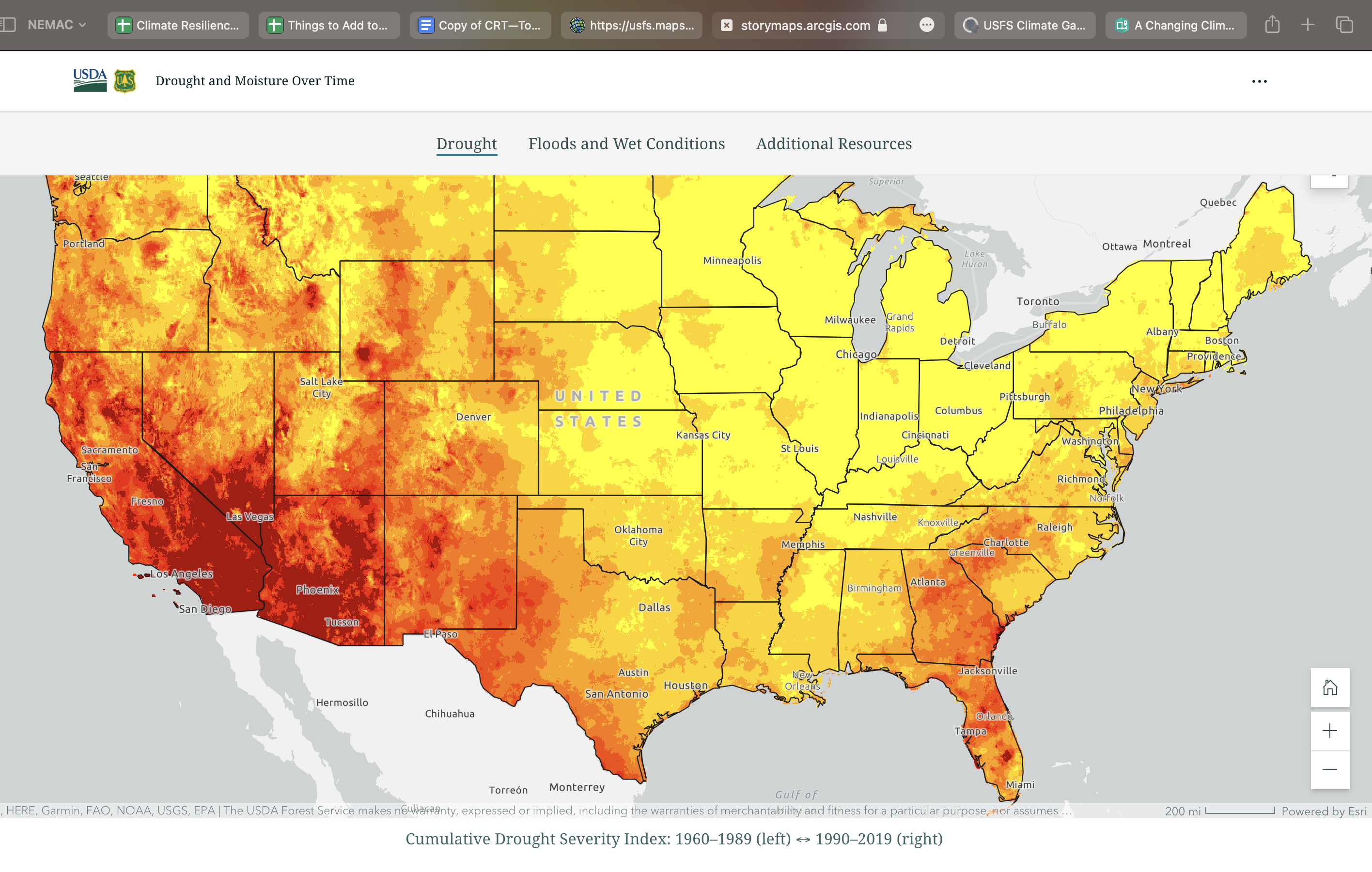Click the Tucson label on the map
The image size is (1372, 872).
click(341, 622)
